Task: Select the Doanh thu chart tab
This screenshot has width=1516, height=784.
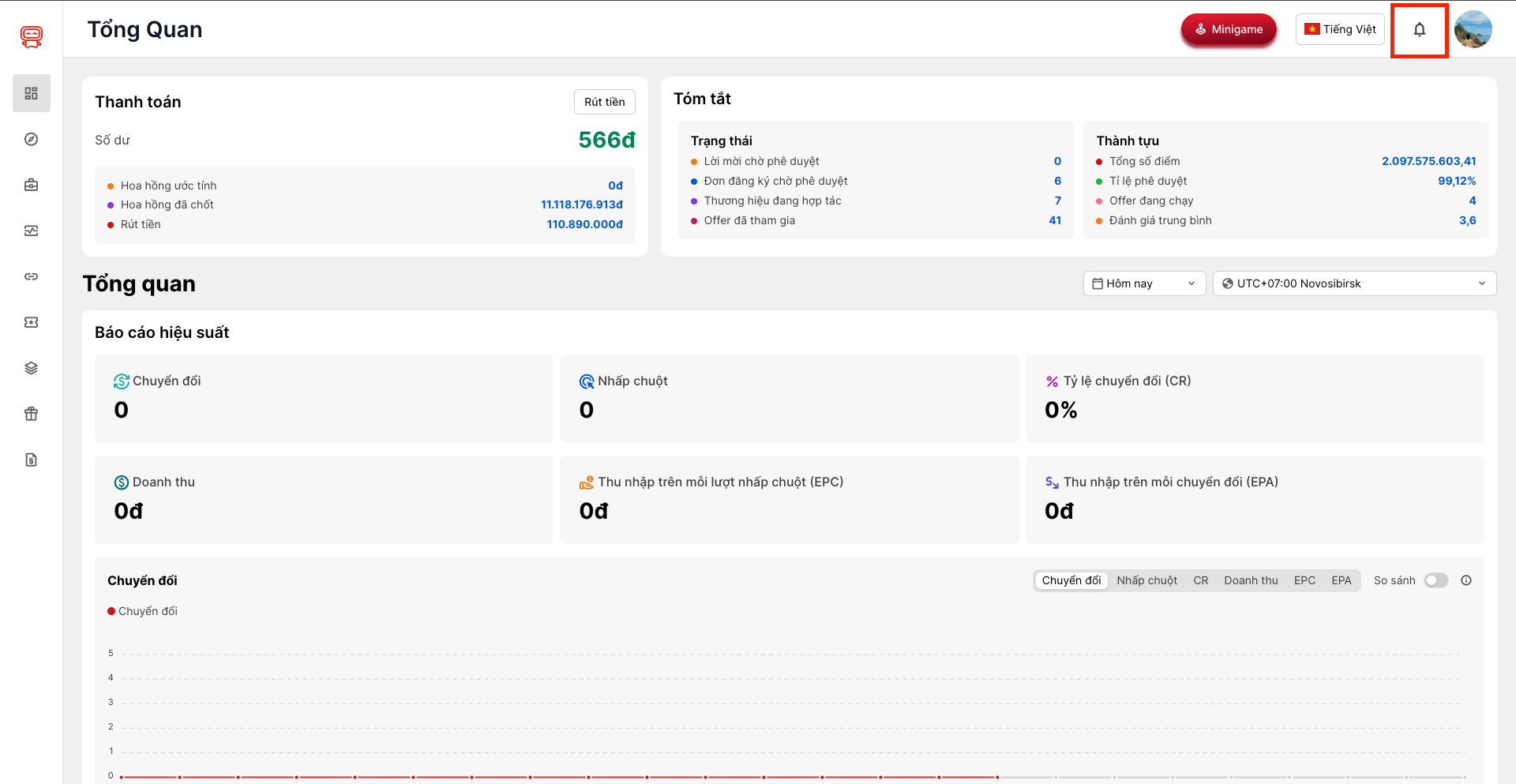Action: pos(1251,580)
